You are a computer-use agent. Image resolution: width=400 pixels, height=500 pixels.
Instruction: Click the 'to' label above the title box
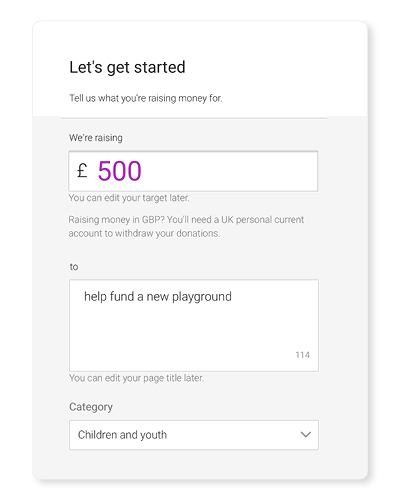pos(74,267)
